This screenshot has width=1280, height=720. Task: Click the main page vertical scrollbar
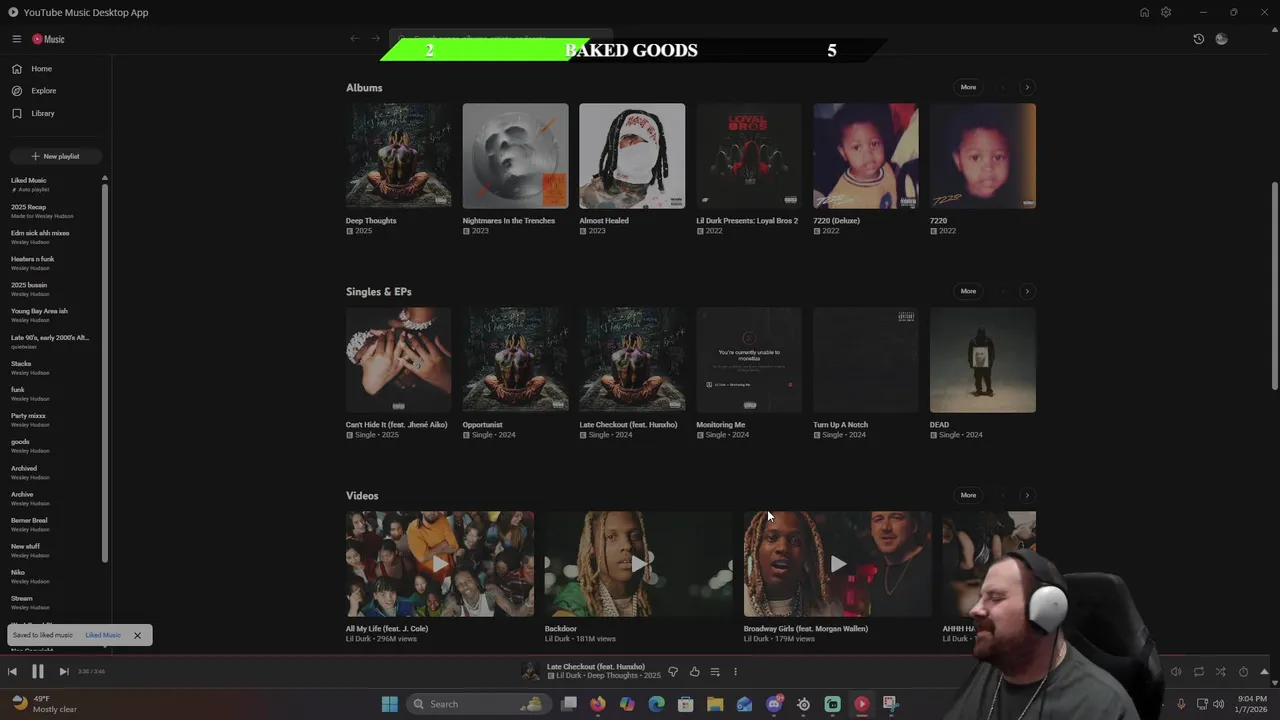coord(1274,286)
